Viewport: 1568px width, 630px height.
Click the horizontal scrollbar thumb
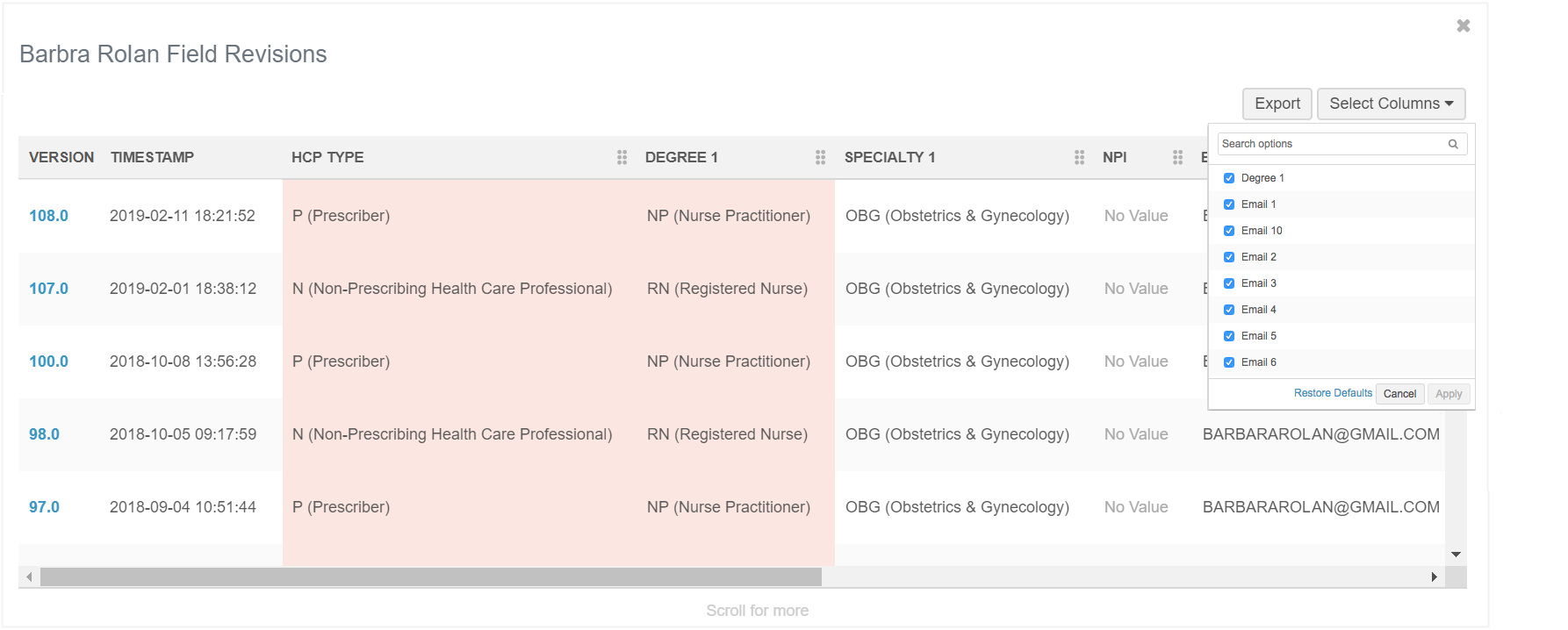(x=430, y=576)
